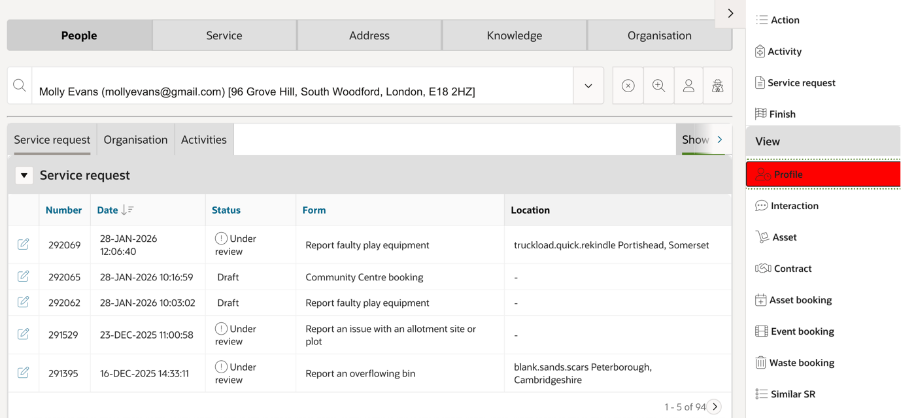Select Profile in the View menu
This screenshot has width=901, height=418.
[822, 174]
